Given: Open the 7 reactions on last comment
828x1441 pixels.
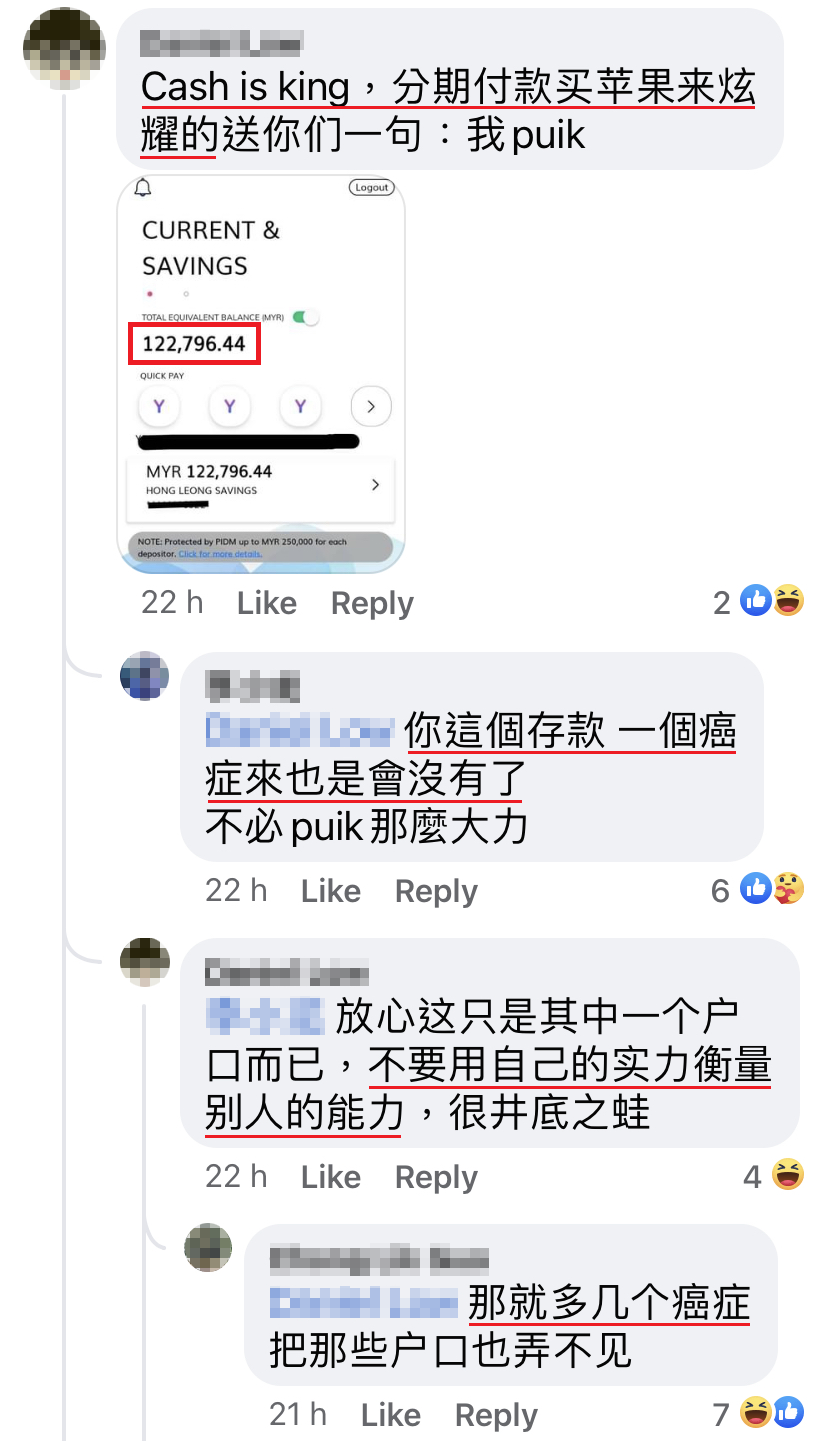Looking at the screenshot, I should point(772,1412).
